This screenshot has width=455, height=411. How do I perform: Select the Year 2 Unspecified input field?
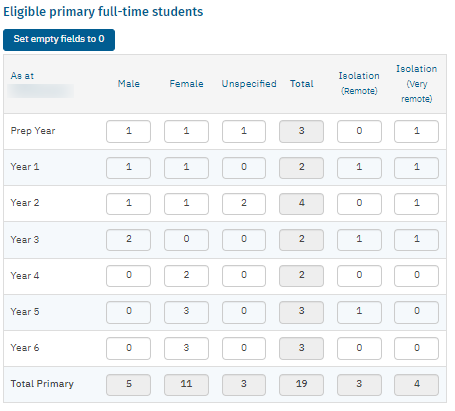click(244, 204)
